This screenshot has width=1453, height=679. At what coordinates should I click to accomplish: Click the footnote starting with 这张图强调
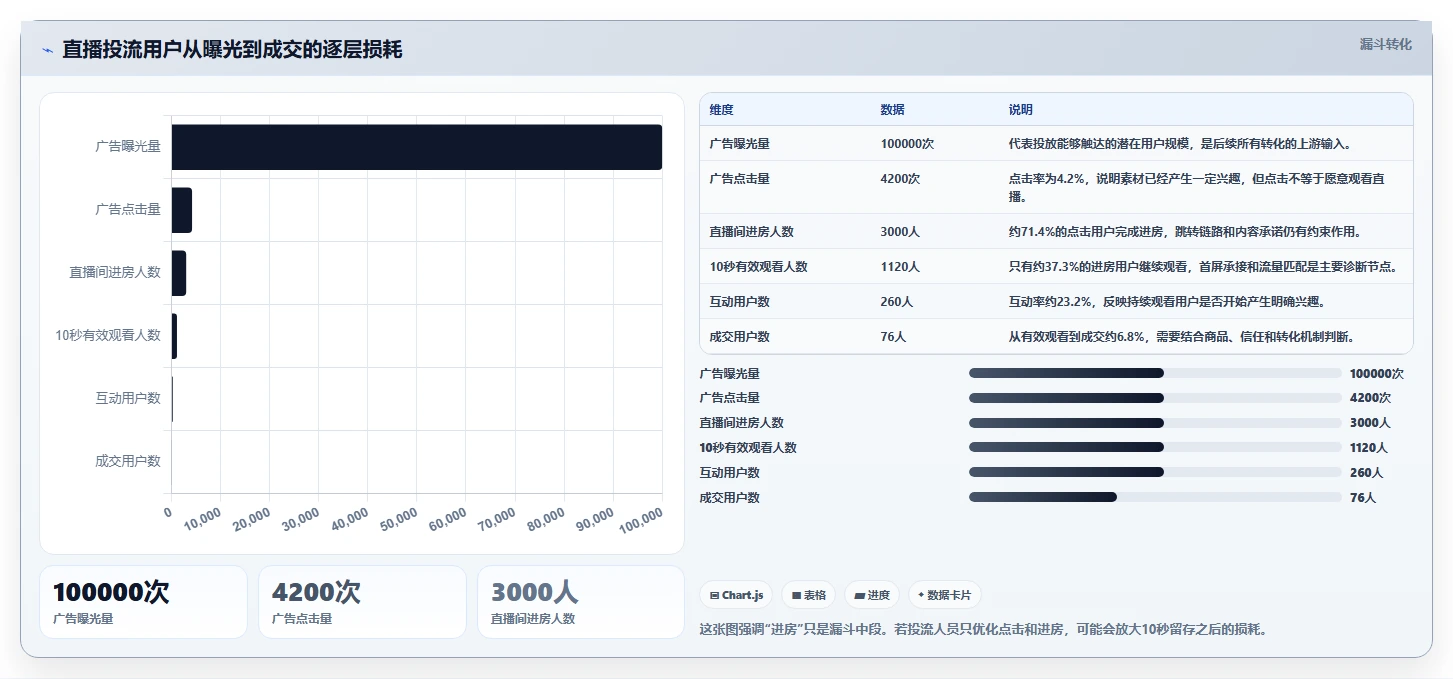pyautogui.click(x=983, y=630)
